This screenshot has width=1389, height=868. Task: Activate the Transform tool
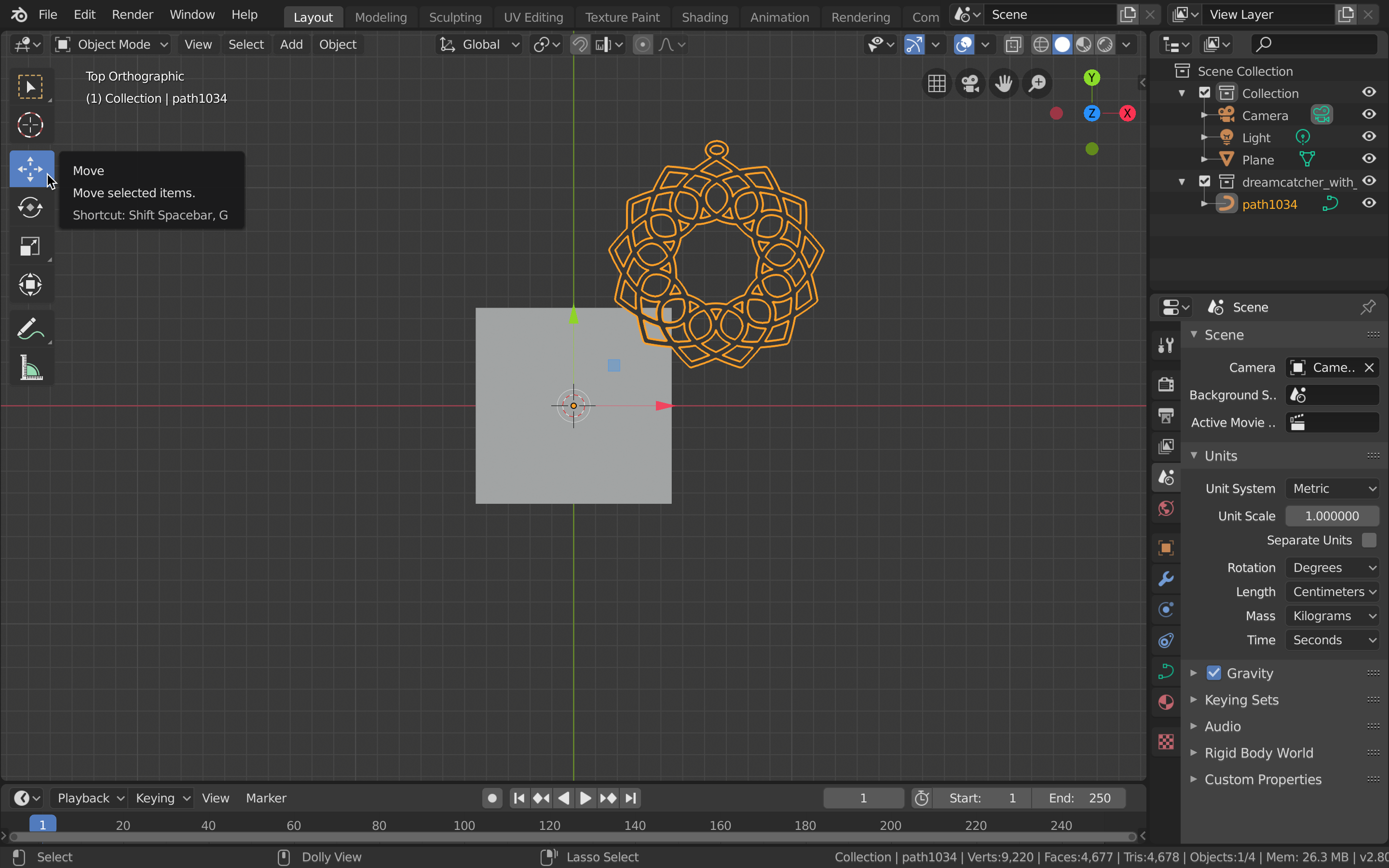[31, 284]
